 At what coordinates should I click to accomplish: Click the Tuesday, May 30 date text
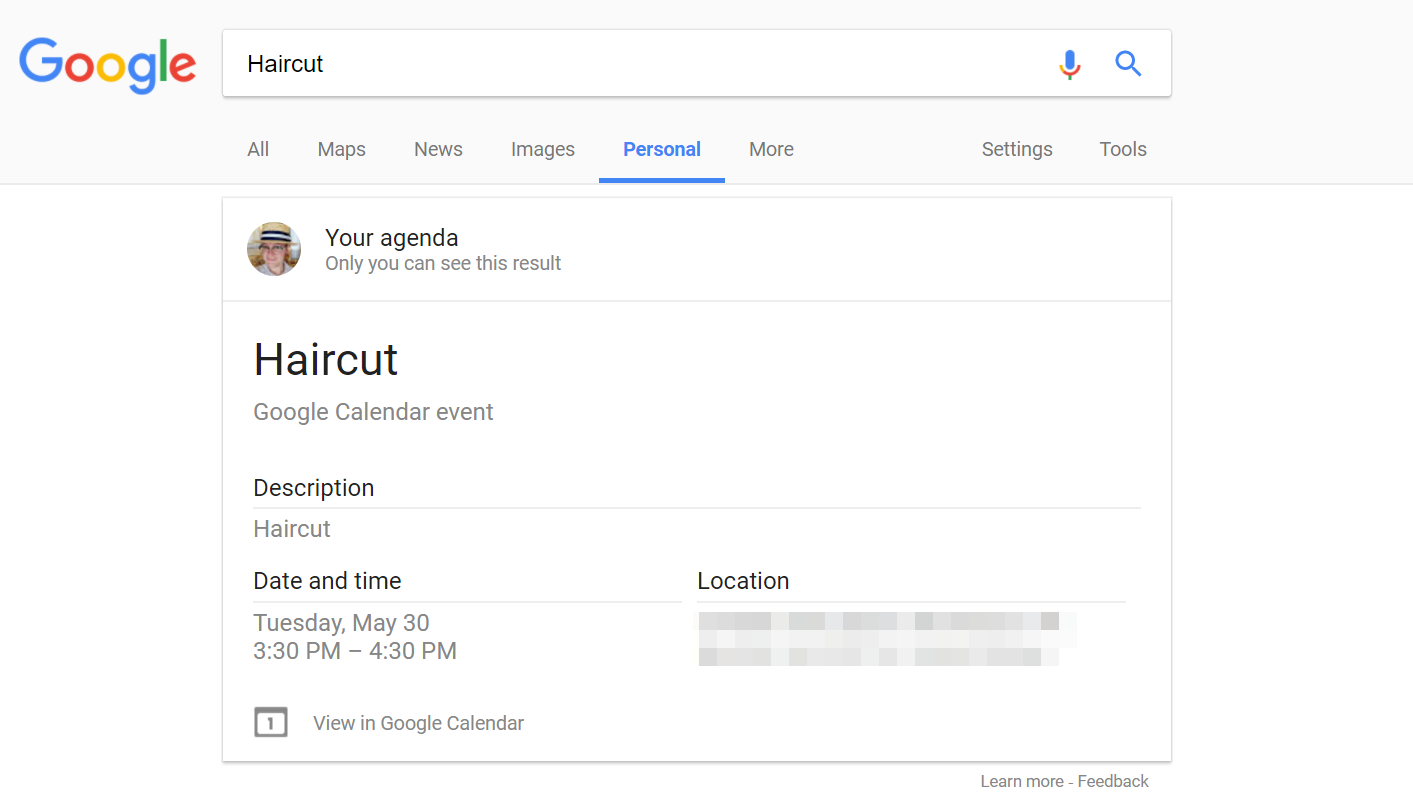click(341, 623)
